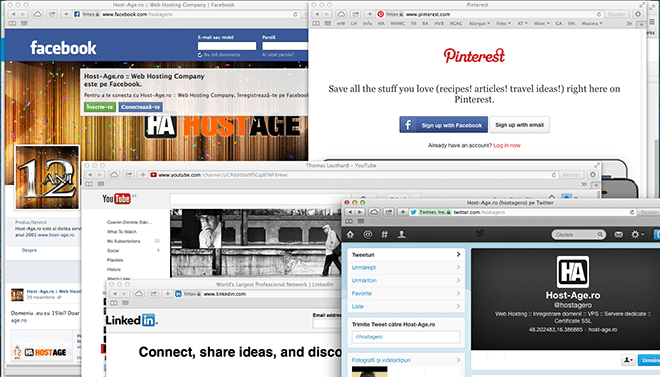Open History in YouTube sidebar

tap(114, 269)
